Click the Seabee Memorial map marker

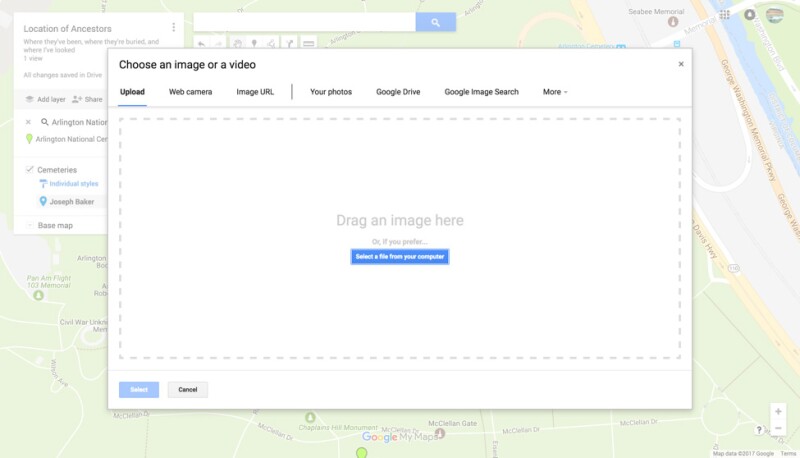click(673, 22)
